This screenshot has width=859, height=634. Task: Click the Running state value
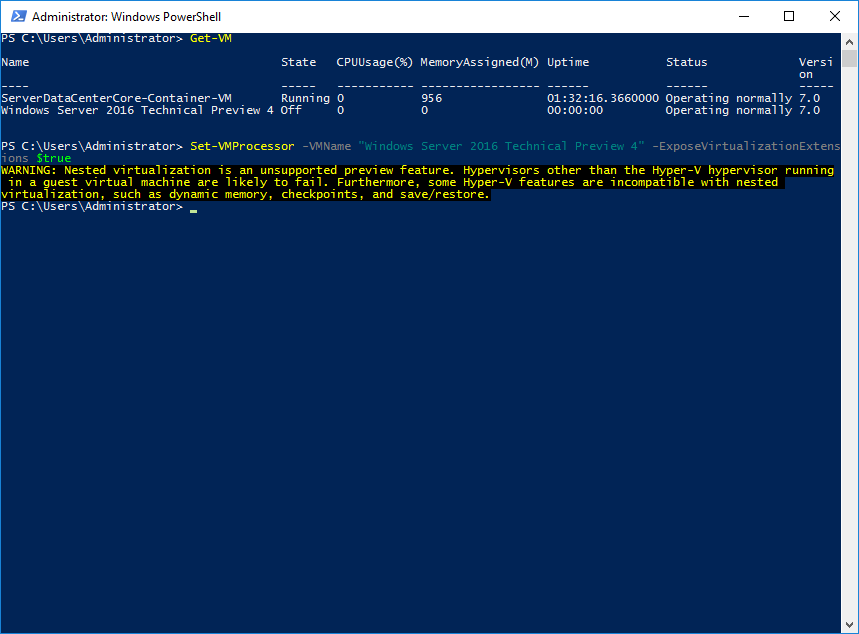pos(304,98)
